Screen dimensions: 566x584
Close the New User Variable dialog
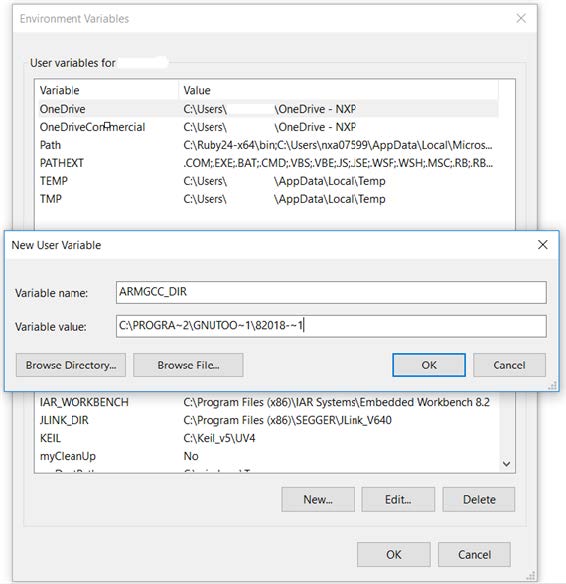543,245
